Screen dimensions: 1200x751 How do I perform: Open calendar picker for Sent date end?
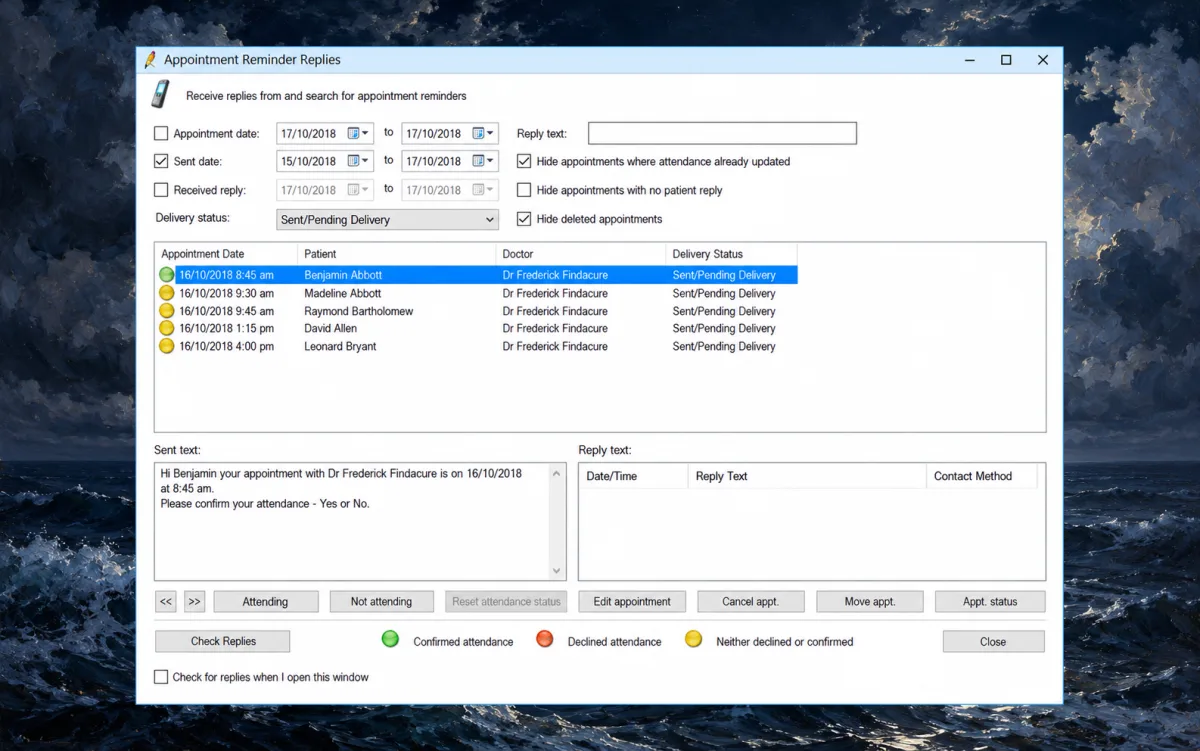pyautogui.click(x=478, y=161)
